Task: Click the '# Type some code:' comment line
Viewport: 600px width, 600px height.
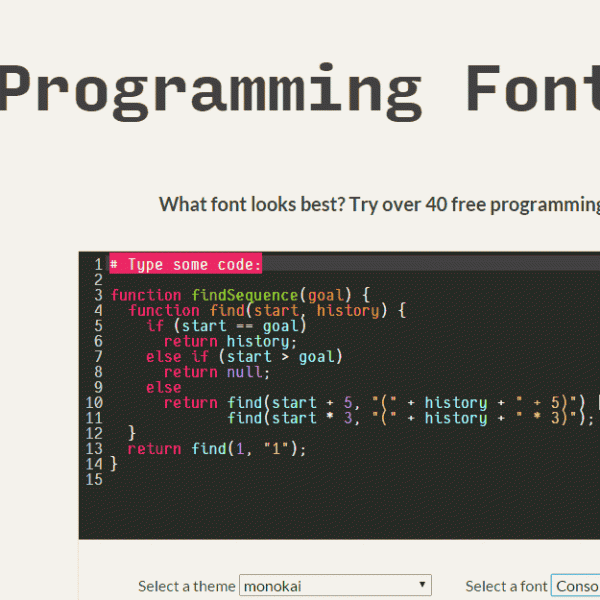Action: (186, 264)
